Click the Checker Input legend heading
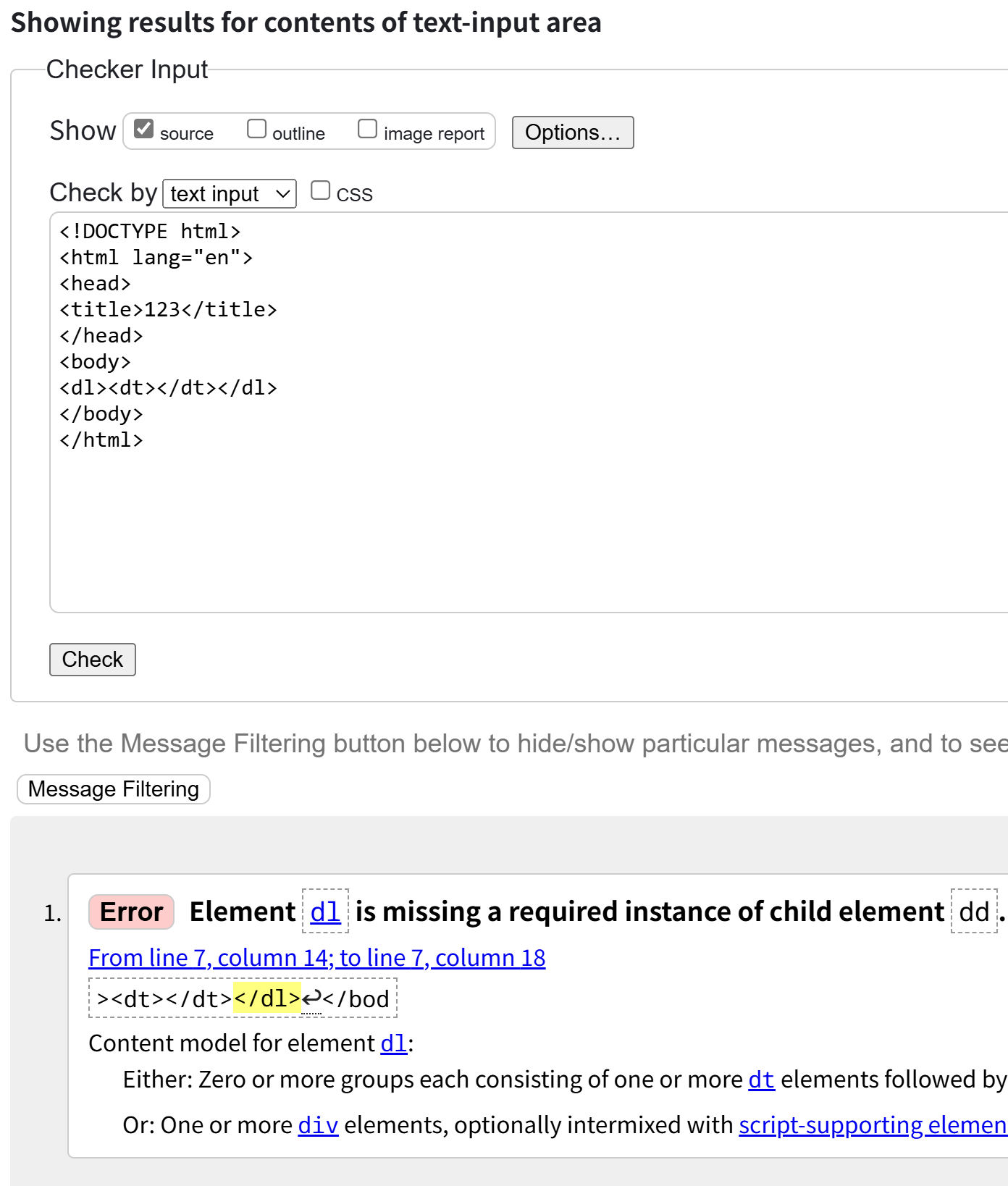1008x1186 pixels. coord(127,70)
